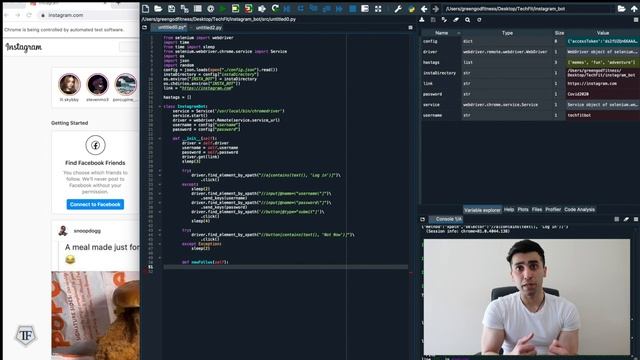
Task: Browse for a working directory folder icon
Action: (x=621, y=9)
